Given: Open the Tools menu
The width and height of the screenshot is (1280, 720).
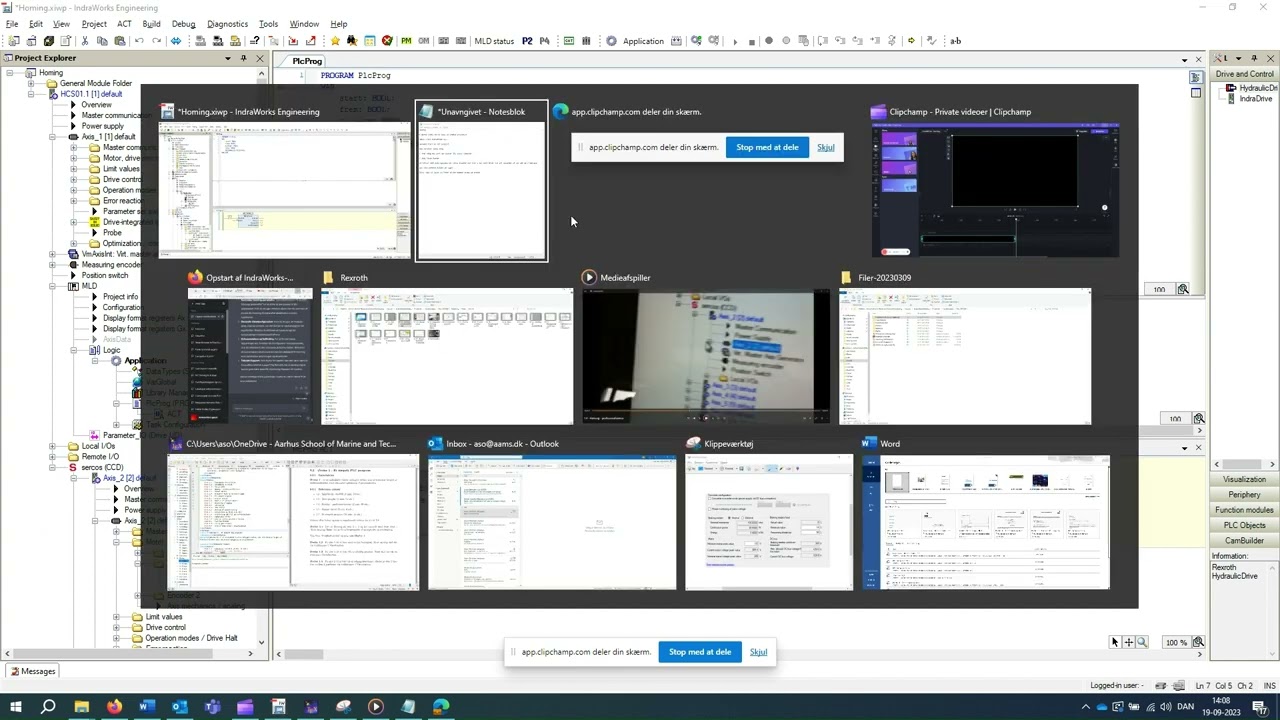Looking at the screenshot, I should tap(268, 24).
